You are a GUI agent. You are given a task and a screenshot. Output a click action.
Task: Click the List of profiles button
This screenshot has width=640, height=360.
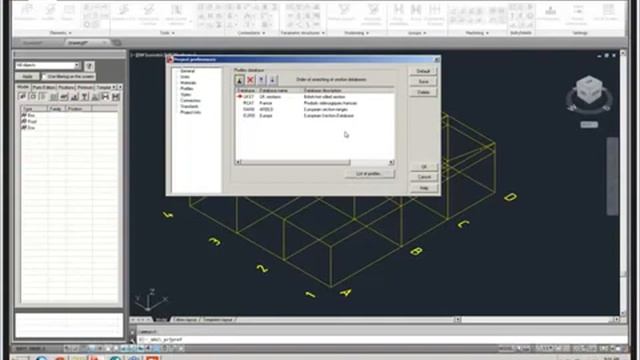pyautogui.click(x=369, y=174)
